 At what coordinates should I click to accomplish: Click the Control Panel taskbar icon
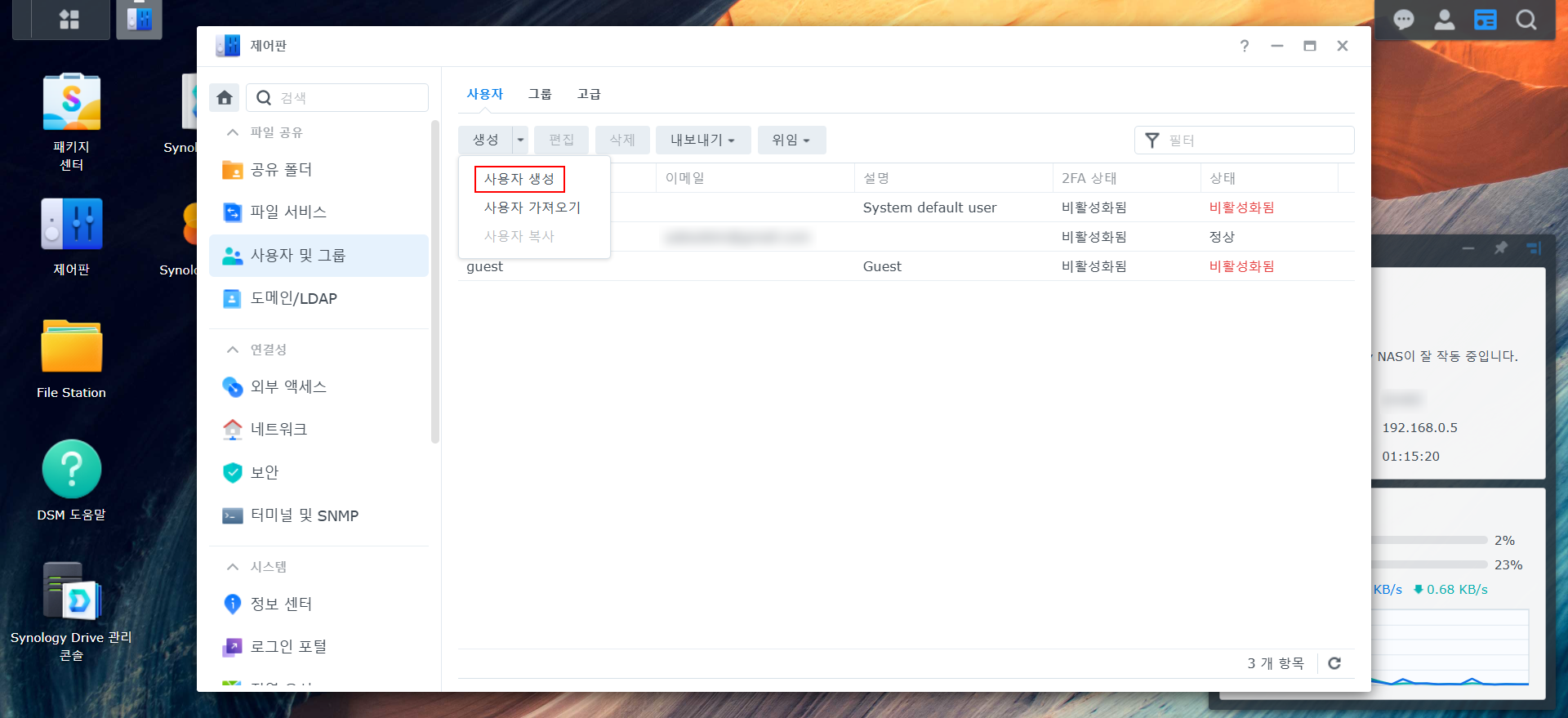[139, 20]
